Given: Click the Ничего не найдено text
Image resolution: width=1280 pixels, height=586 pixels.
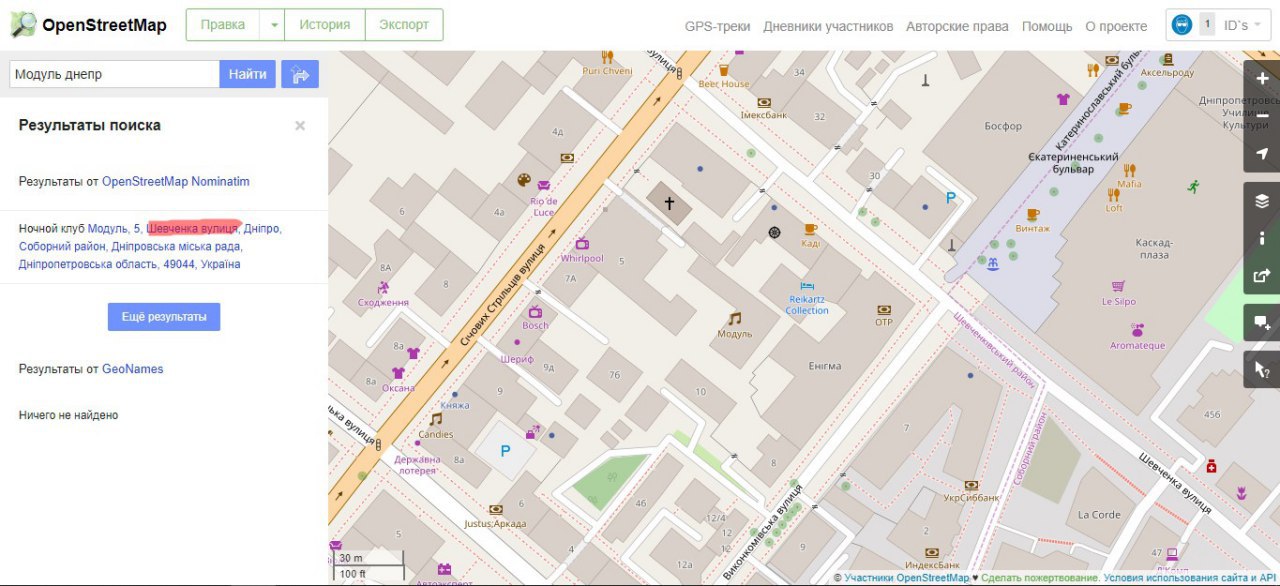Looking at the screenshot, I should (68, 415).
